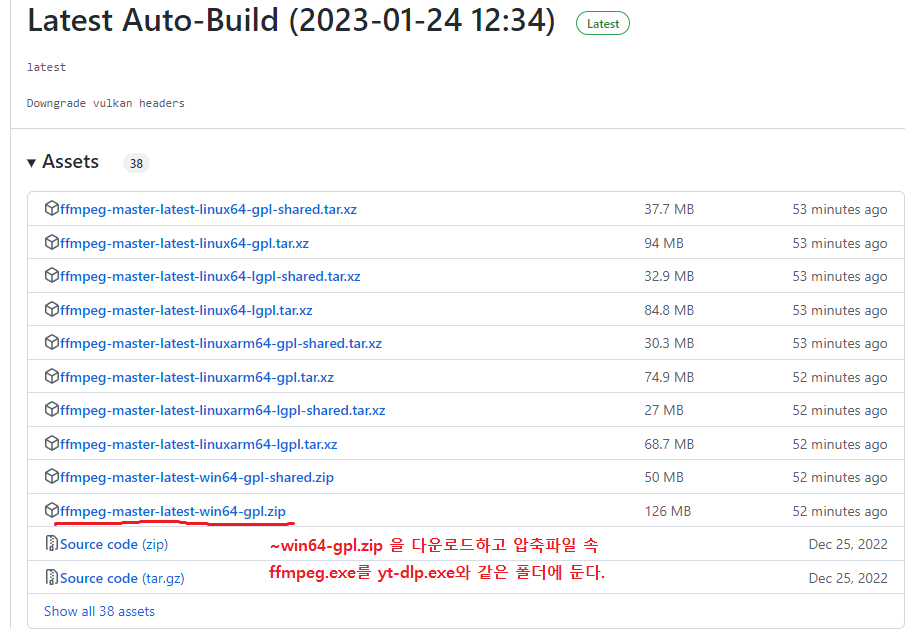Collapse the Assets disclosure triangle
Screen dimensions: 905x629
31,163
